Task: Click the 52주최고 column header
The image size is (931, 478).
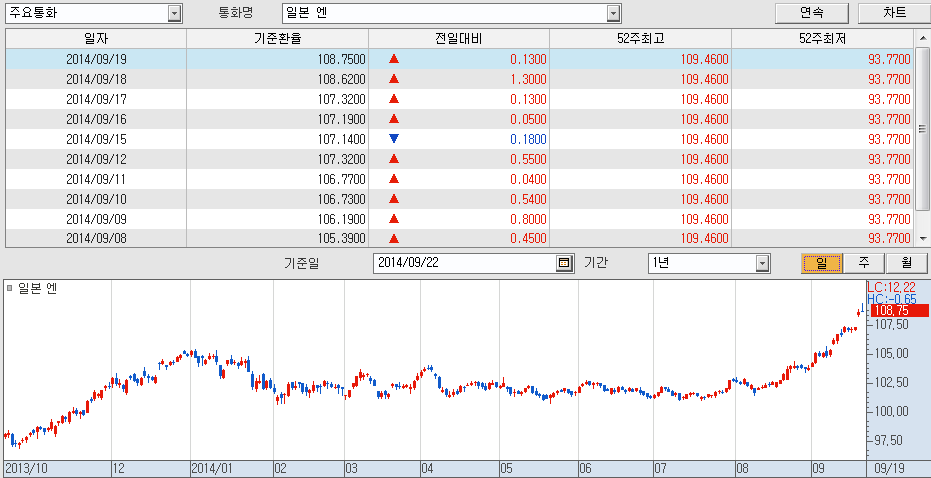Action: pyautogui.click(x=640, y=39)
